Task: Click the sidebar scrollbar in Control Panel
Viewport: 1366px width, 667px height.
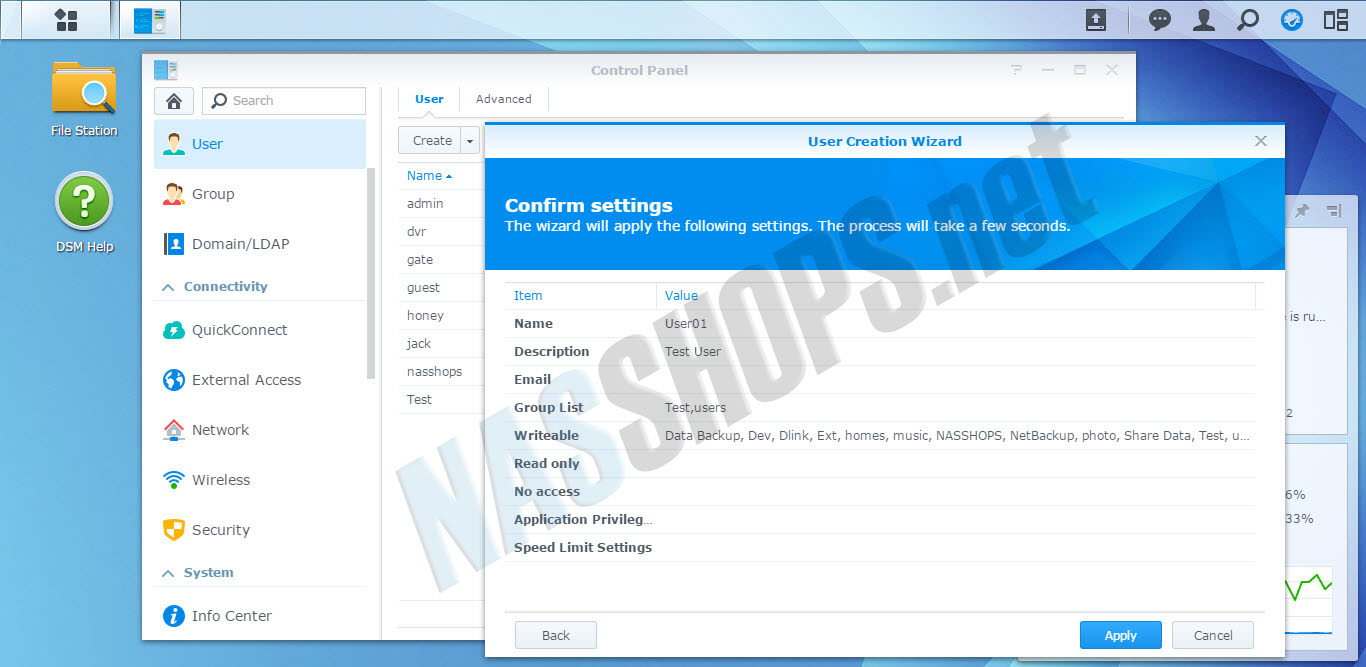Action: point(372,273)
